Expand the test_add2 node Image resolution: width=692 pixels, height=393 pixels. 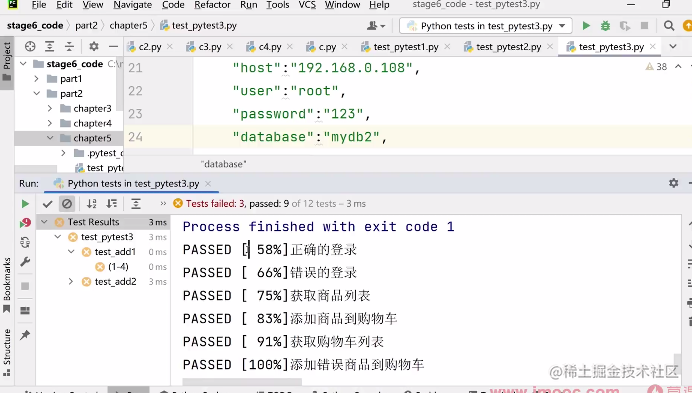[x=71, y=282]
